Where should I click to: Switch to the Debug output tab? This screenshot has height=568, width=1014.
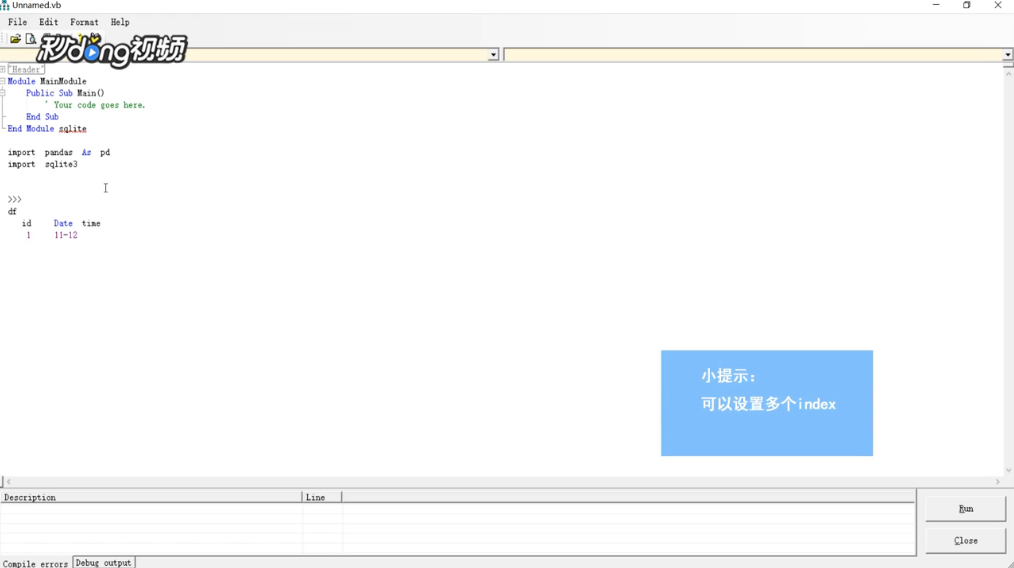tap(103, 563)
